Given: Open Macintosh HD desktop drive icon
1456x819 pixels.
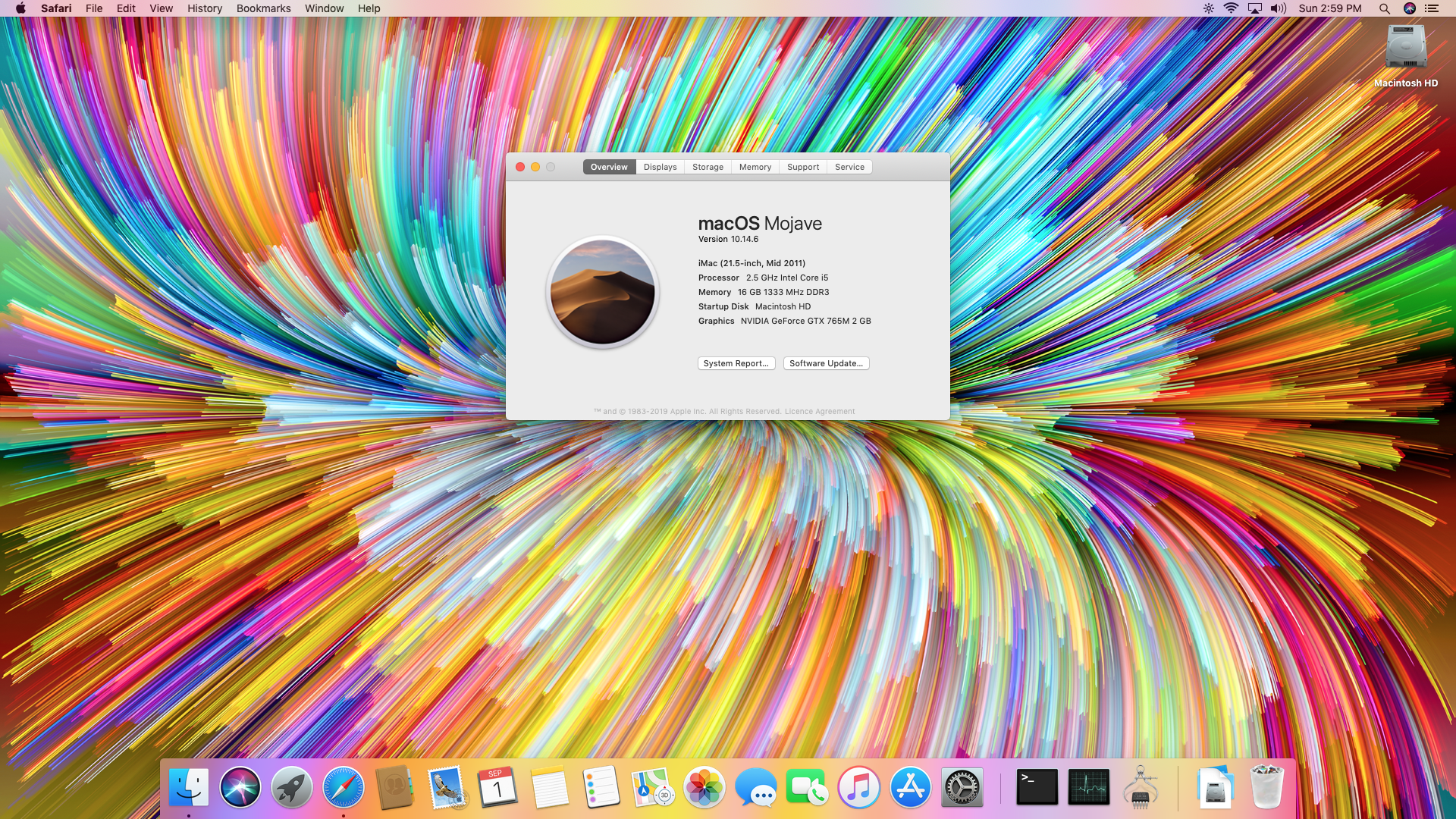Looking at the screenshot, I should [1406, 56].
